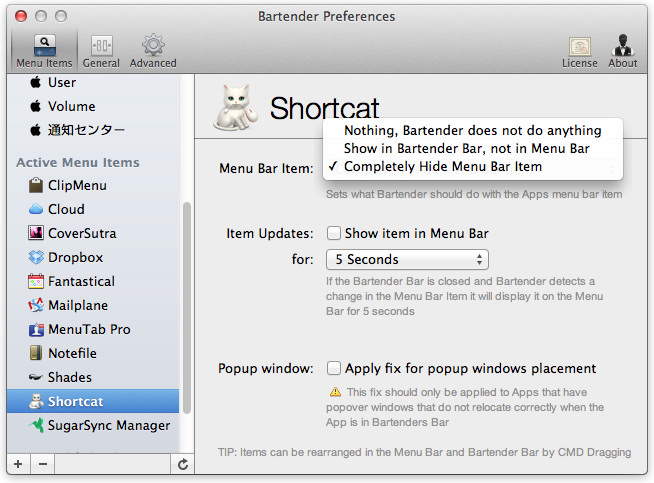Select 通知センター in the sidebar
The height and width of the screenshot is (483, 654).
[93, 130]
